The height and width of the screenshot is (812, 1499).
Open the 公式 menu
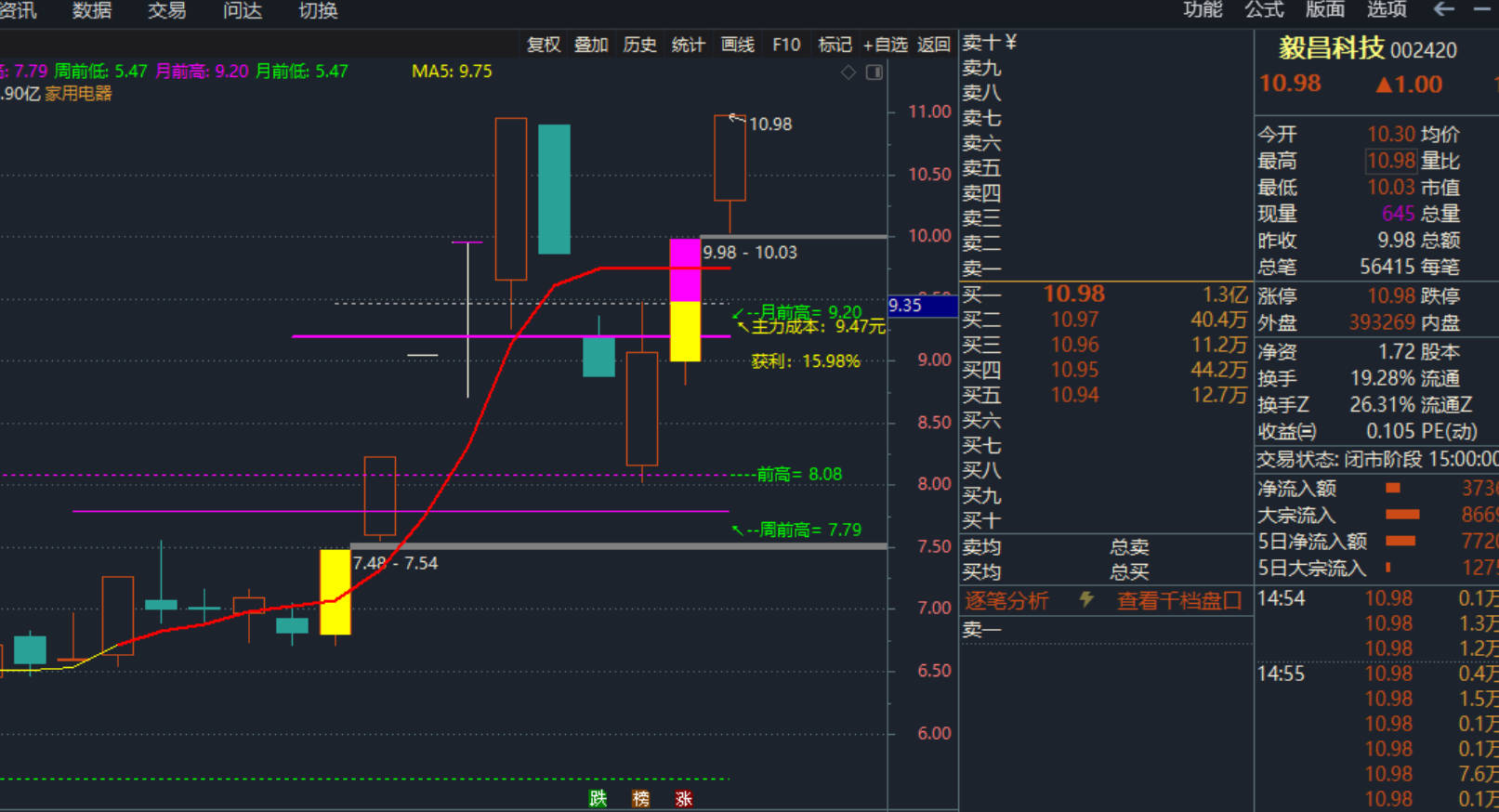click(x=1264, y=9)
